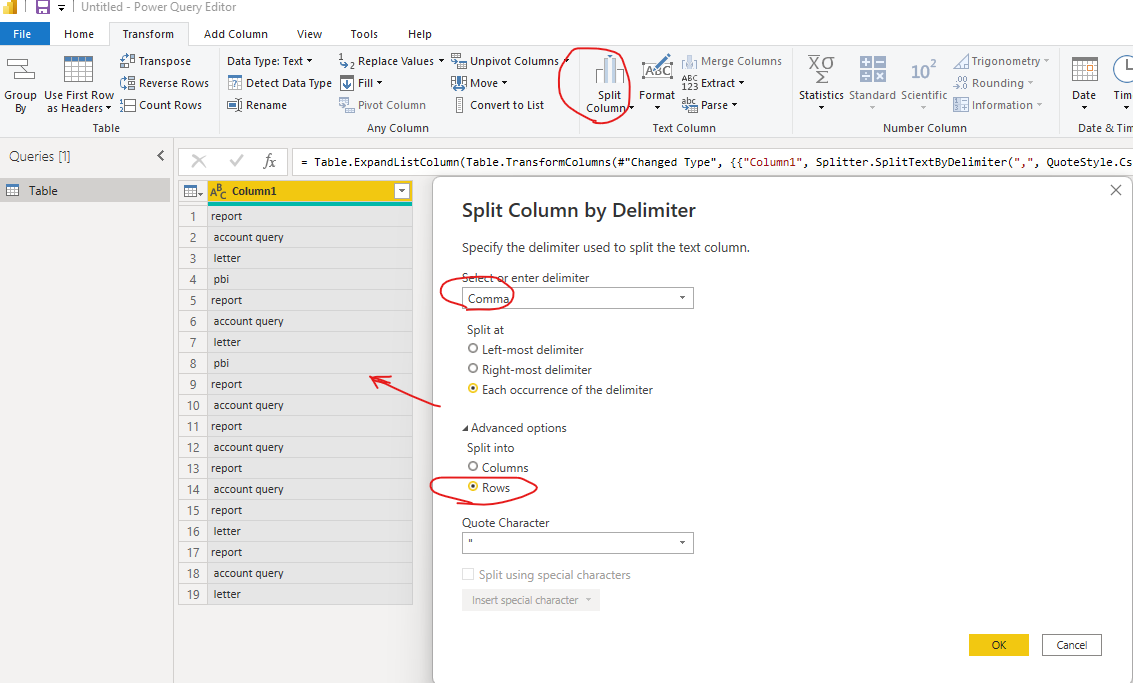Click the Merge Columns button

731,61
